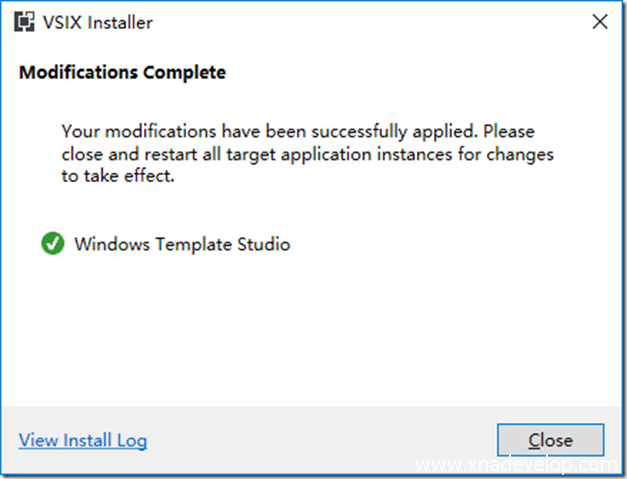Click the word "Please" in the message
Screen dimensions: 627x479
514,132
